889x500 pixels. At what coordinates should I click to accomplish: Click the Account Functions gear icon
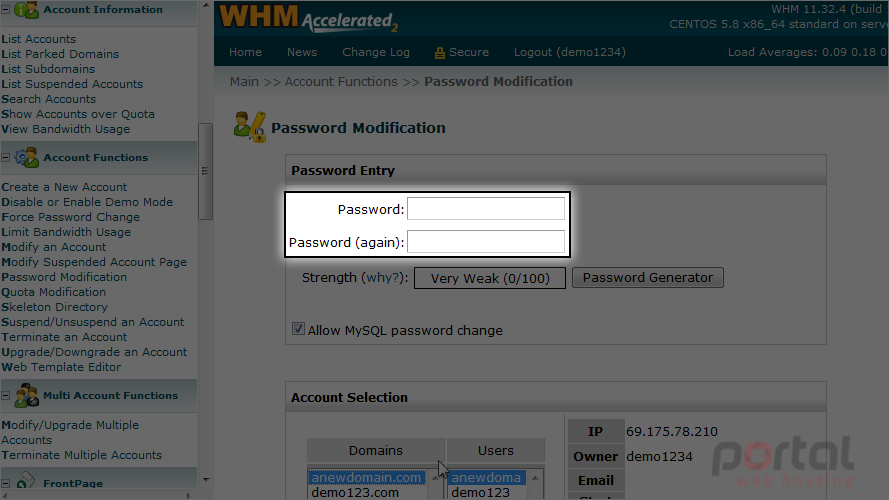(x=26, y=157)
